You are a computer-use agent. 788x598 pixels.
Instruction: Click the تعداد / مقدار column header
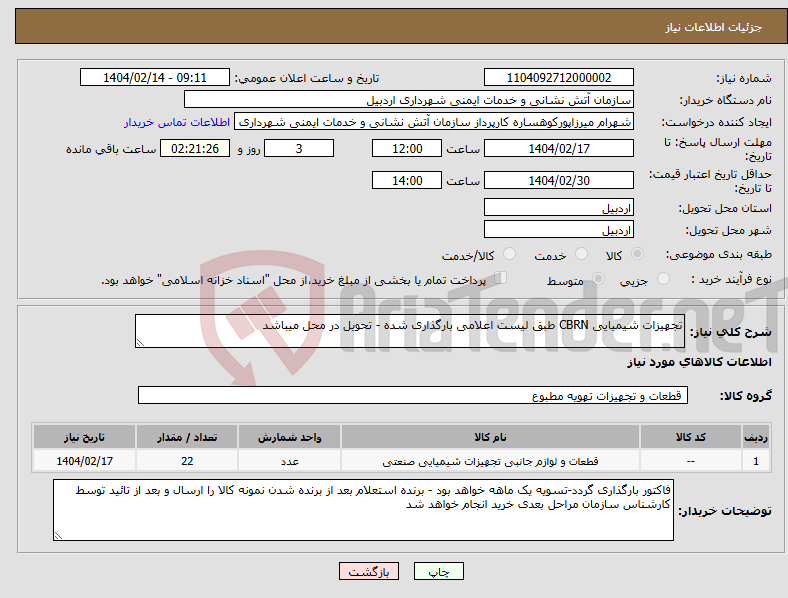click(x=187, y=437)
